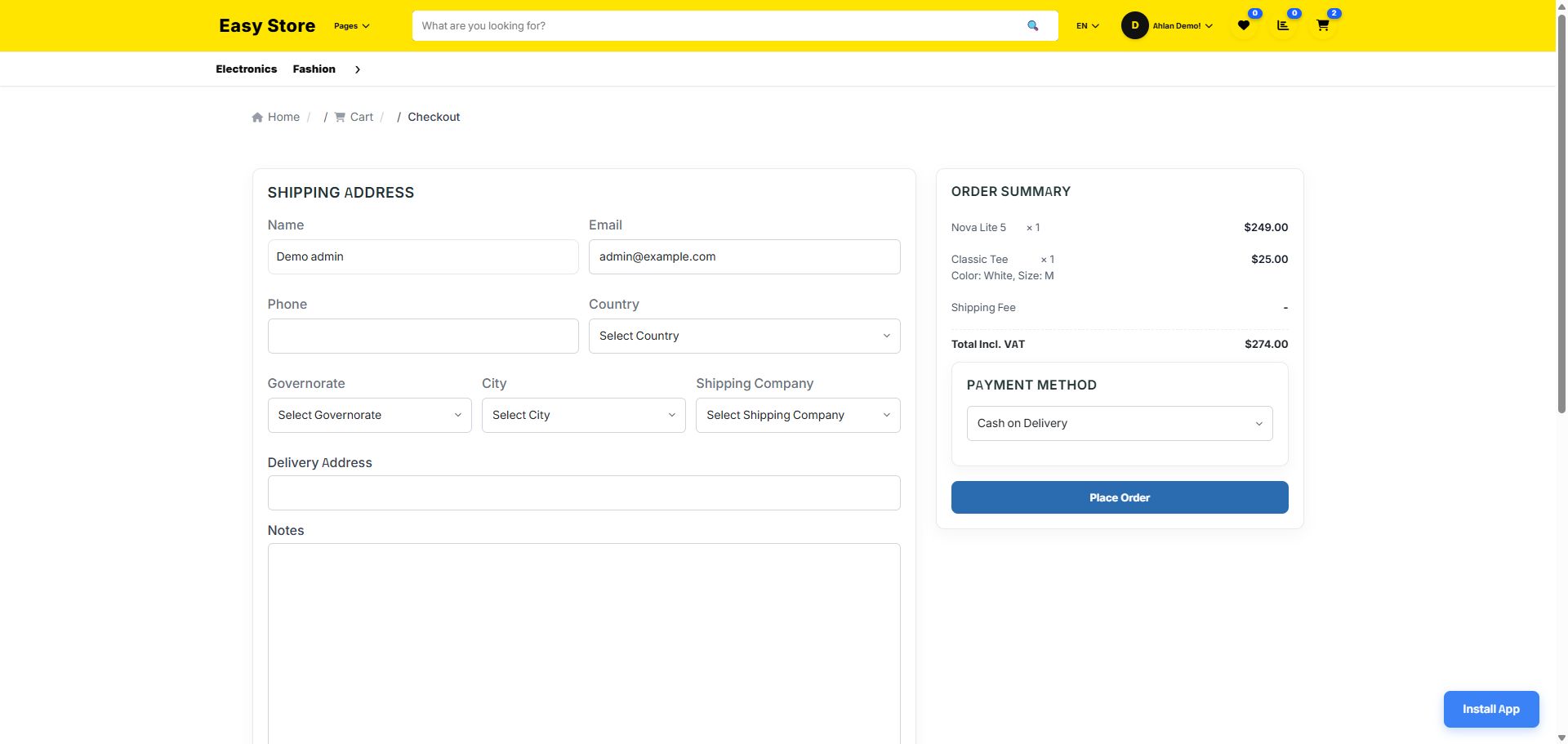The height and width of the screenshot is (744, 1568).
Task: Click the Home breadcrumb icon
Action: [257, 118]
